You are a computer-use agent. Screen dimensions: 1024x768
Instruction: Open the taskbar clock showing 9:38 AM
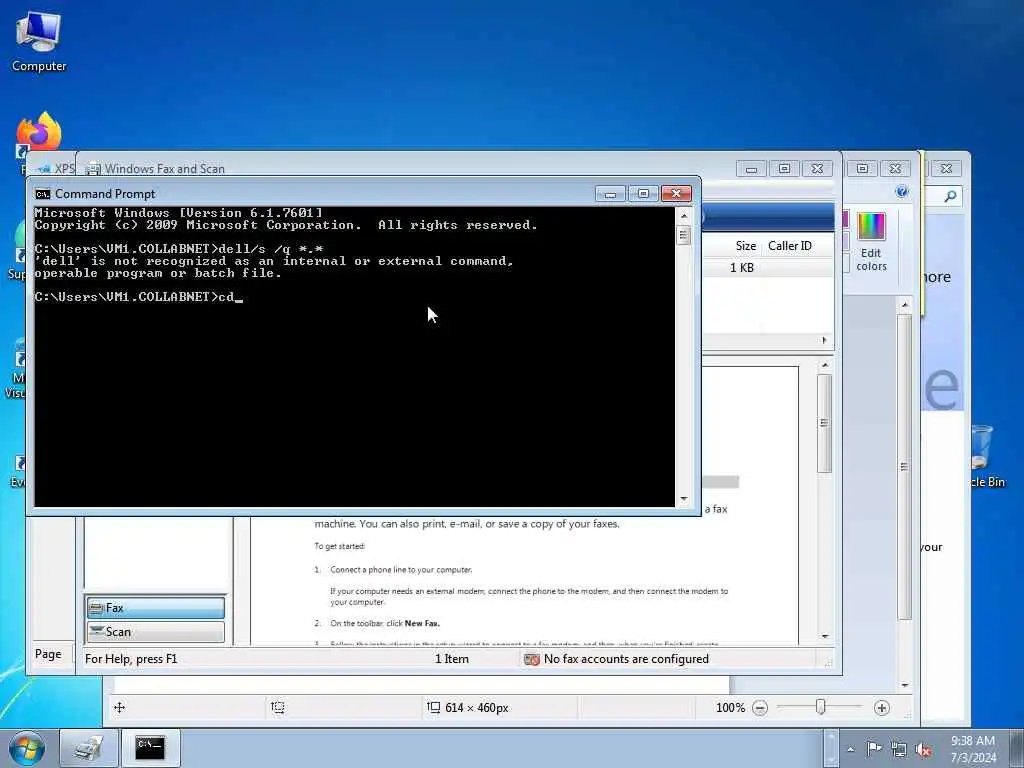coord(973,749)
